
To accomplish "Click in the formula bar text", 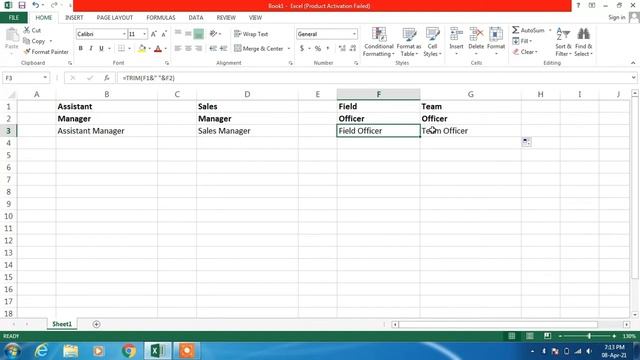I will point(149,78).
